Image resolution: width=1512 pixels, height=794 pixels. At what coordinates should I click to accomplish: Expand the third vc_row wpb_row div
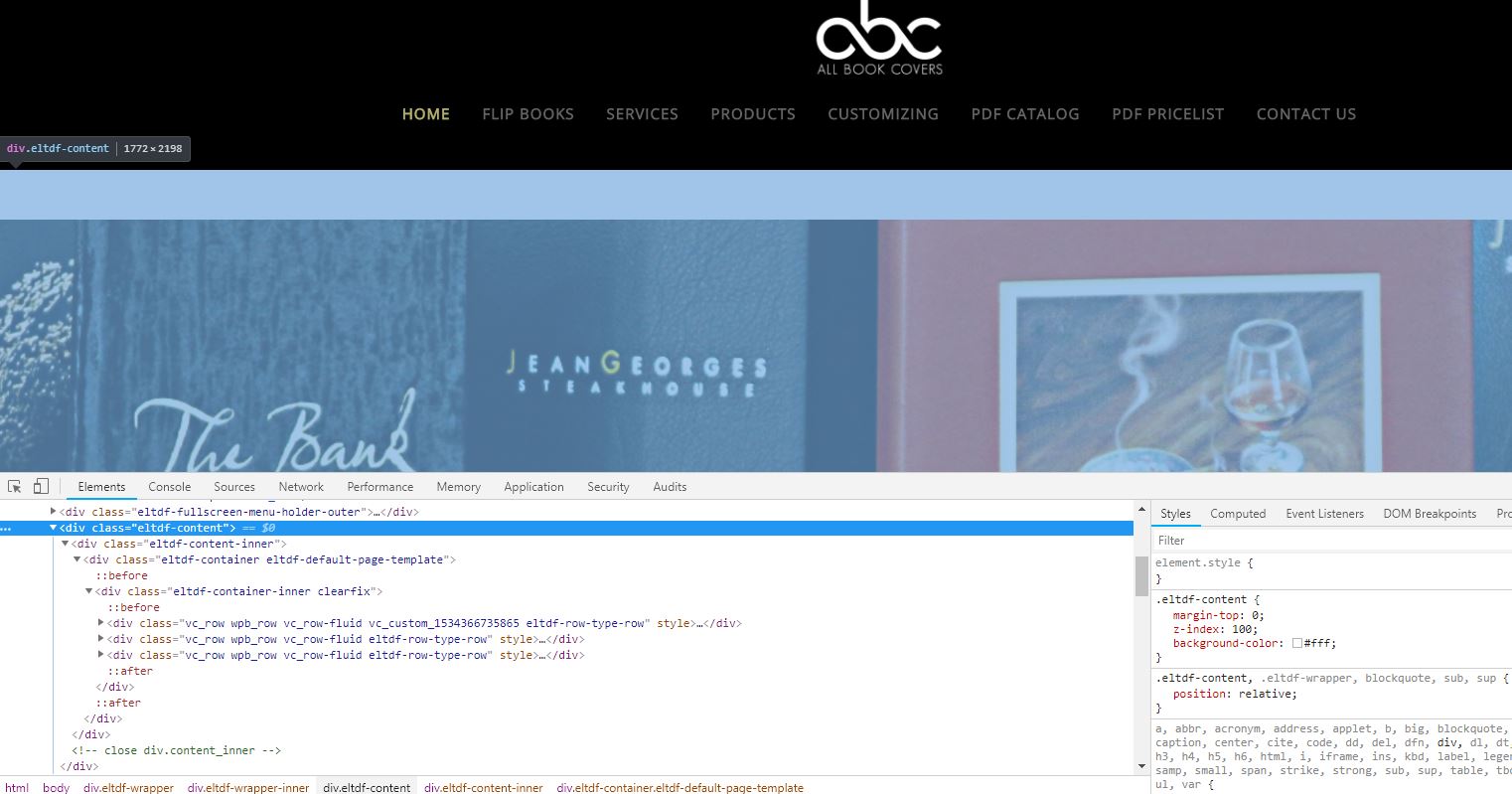(101, 655)
